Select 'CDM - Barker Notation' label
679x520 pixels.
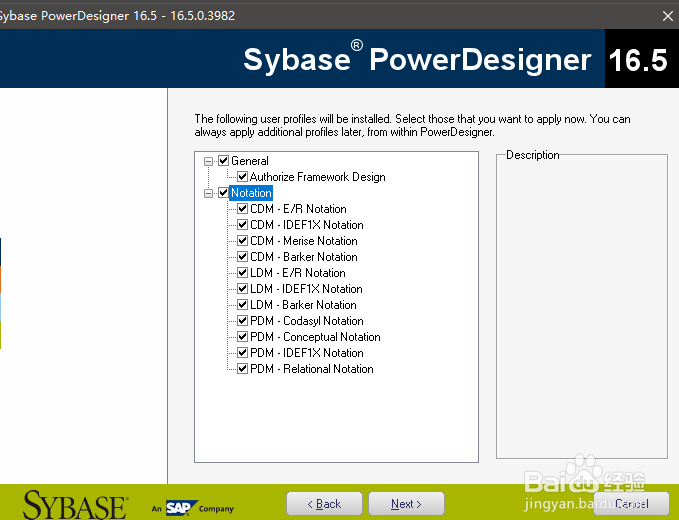click(304, 257)
